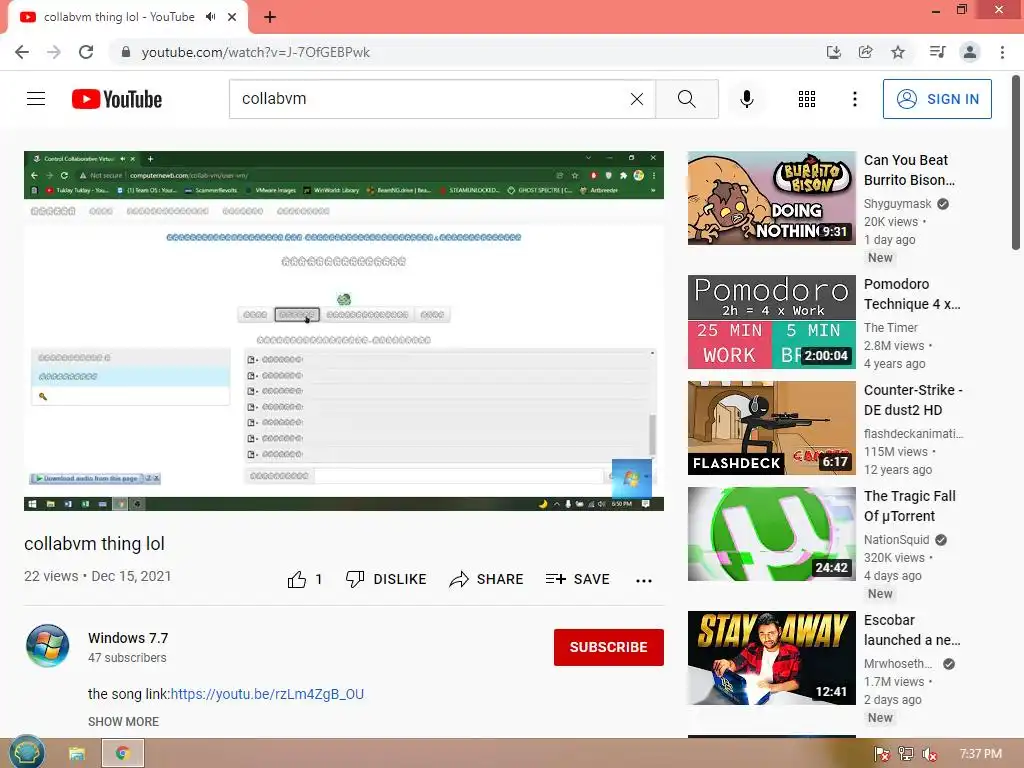Open the Windows 7.7 channel name
This screenshot has width=1024, height=768.
click(x=128, y=638)
